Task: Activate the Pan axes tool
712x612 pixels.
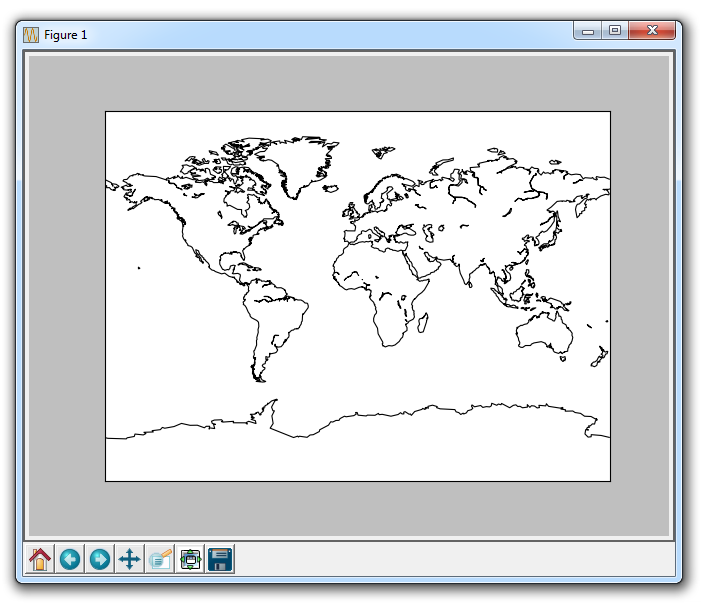Action: coord(130,559)
